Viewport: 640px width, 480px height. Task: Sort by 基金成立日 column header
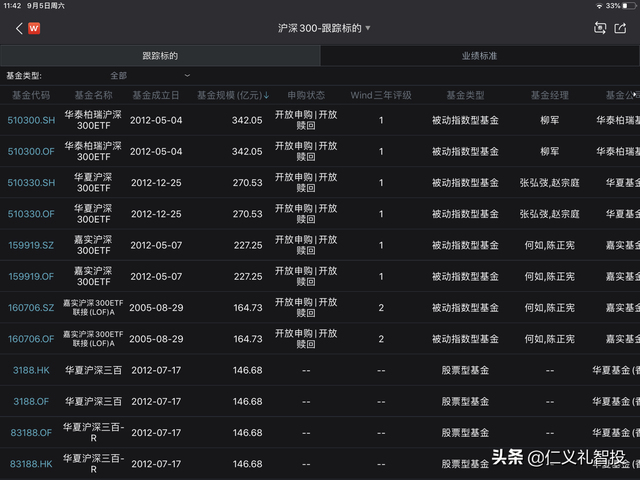click(156, 95)
